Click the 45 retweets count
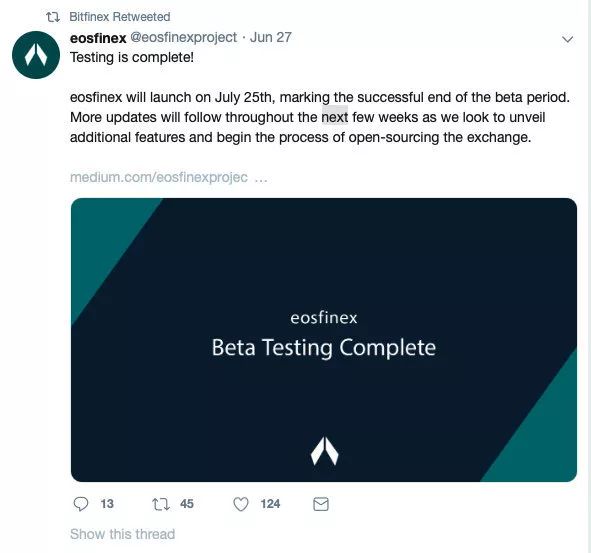 click(187, 504)
